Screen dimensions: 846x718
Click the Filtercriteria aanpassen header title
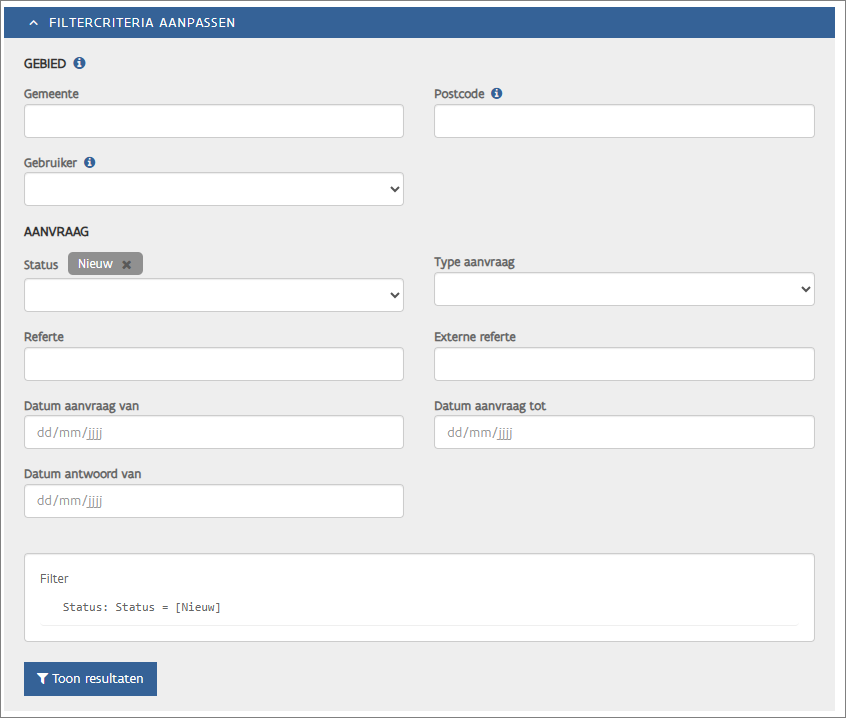click(x=142, y=22)
